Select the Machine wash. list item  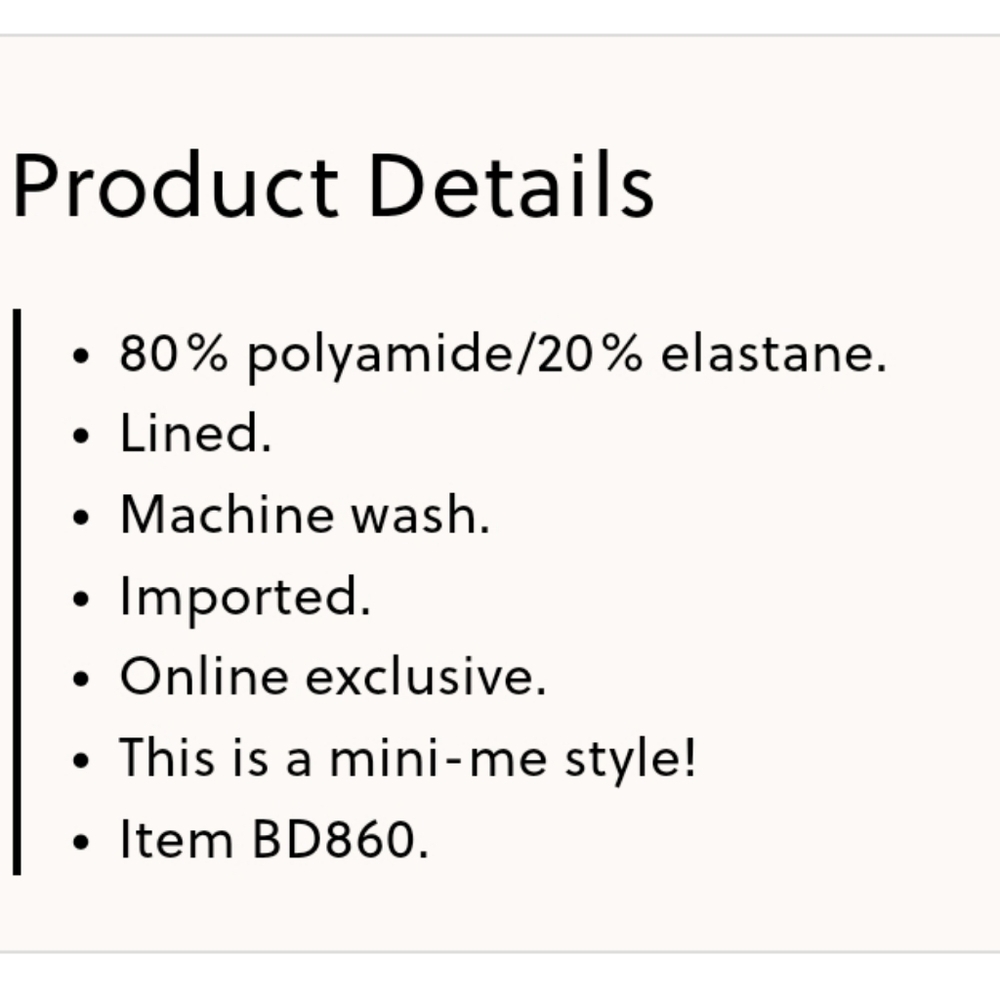coord(305,514)
